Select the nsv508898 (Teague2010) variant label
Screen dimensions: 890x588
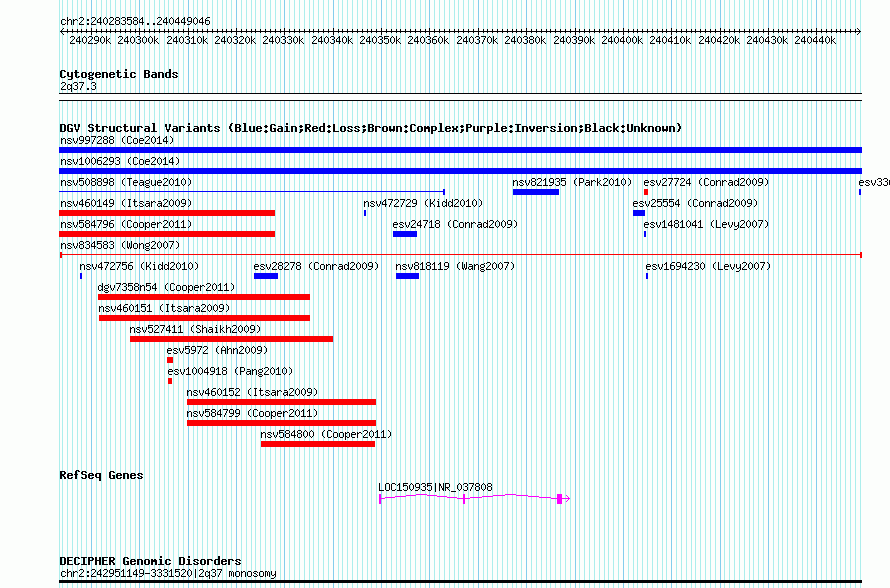point(126,182)
